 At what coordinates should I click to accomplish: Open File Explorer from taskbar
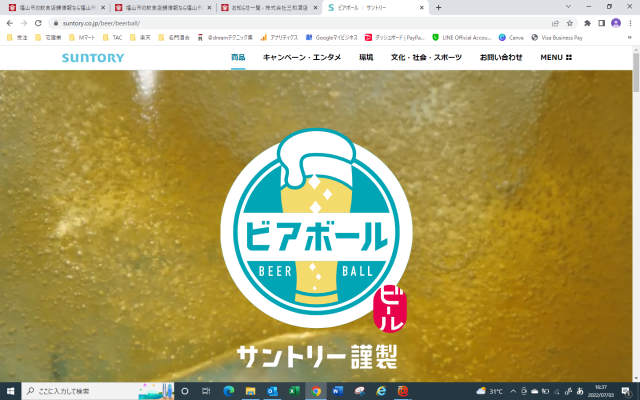pyautogui.click(x=250, y=391)
